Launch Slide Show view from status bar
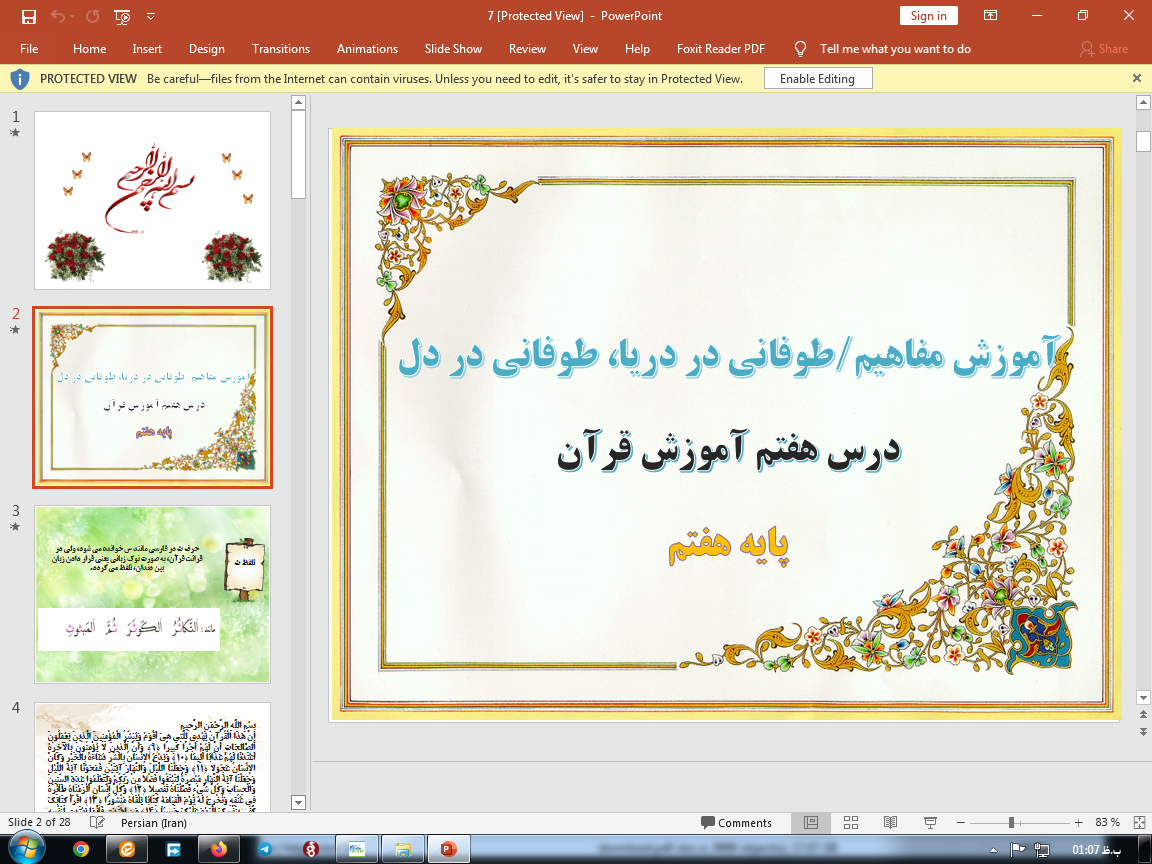The width and height of the screenshot is (1152, 864). tap(930, 822)
